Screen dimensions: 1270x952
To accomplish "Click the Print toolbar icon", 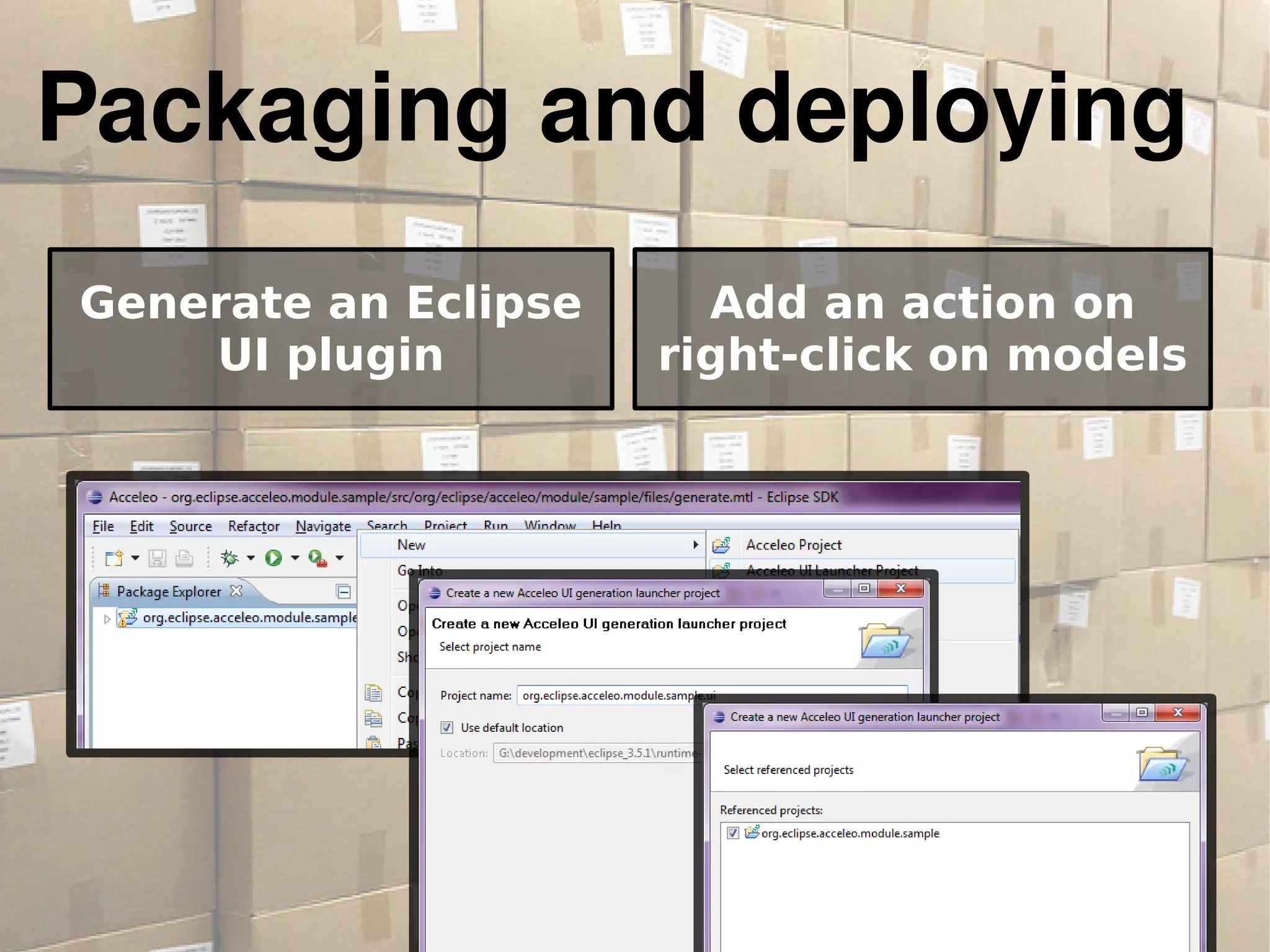I will (184, 558).
